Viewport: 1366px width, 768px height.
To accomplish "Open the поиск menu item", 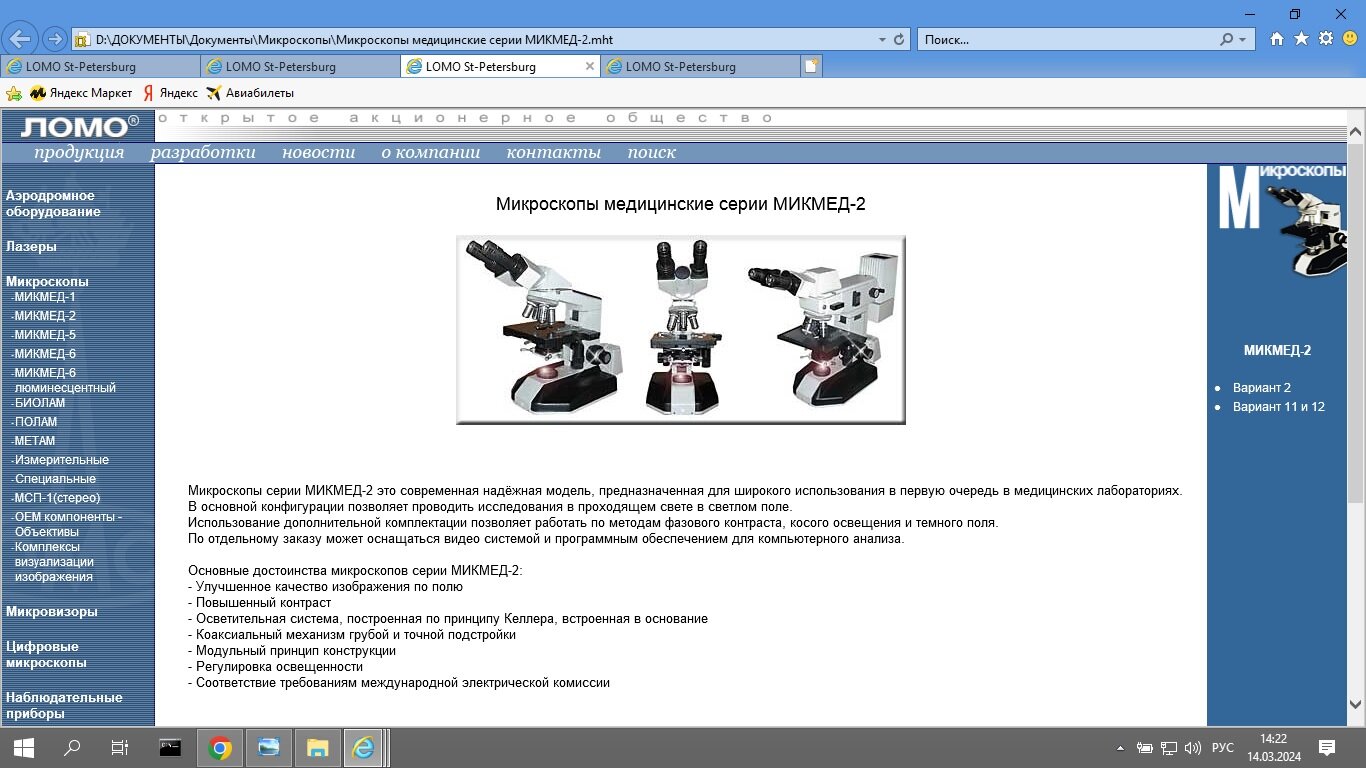I will (x=652, y=153).
